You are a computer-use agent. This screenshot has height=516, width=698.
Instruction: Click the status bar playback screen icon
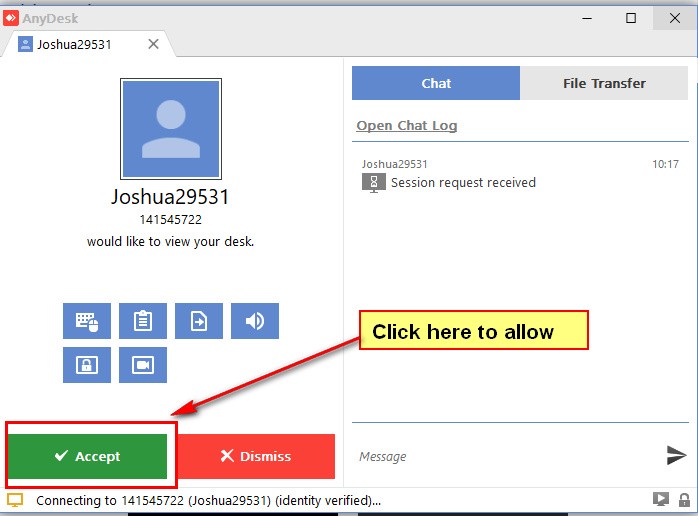pos(661,499)
